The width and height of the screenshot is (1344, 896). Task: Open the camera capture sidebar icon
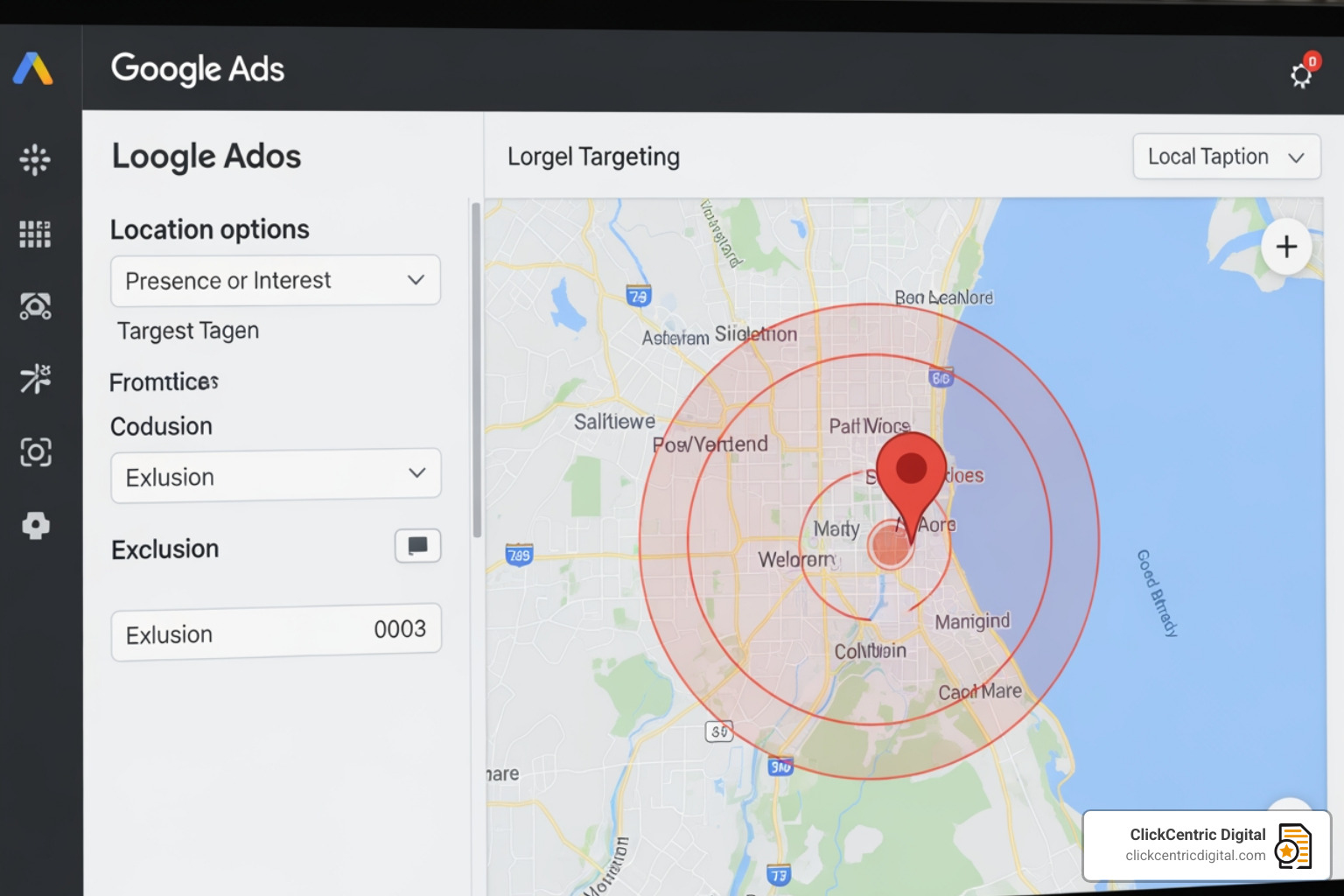(x=35, y=452)
